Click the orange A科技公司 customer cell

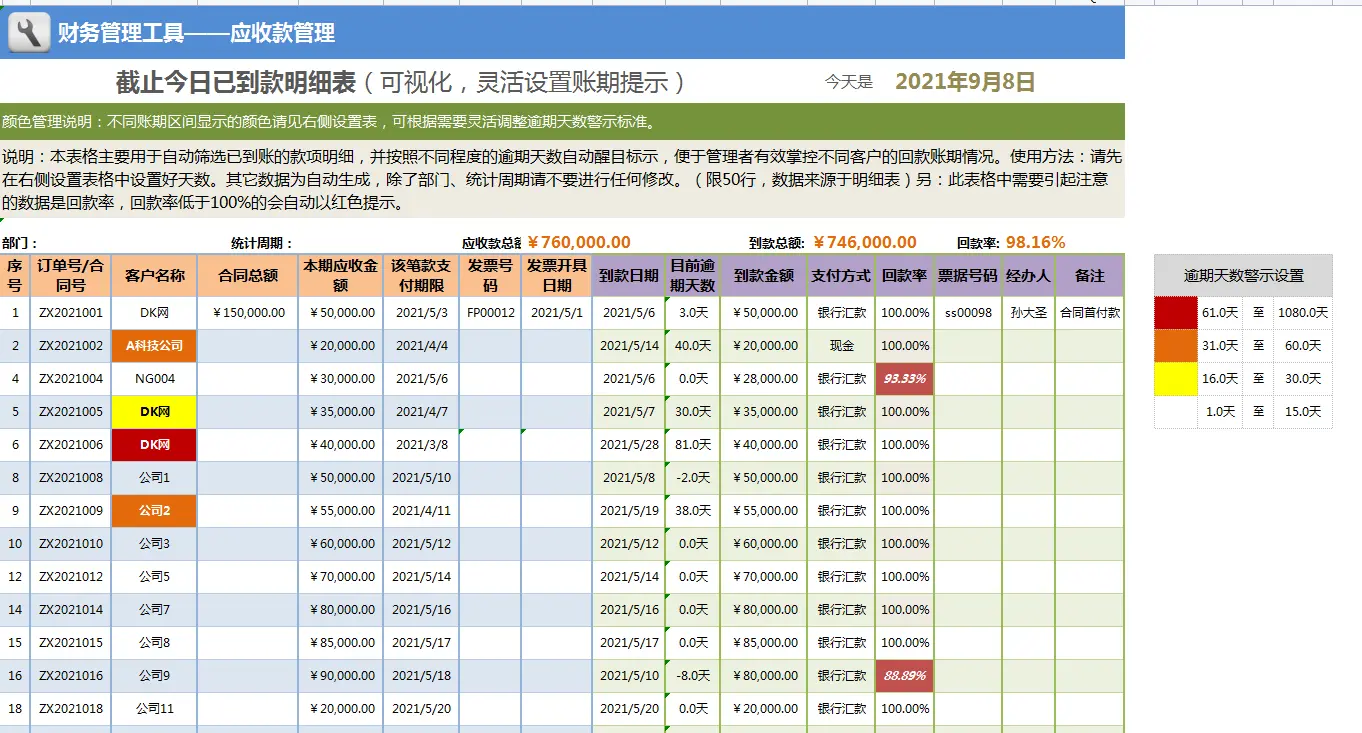154,345
